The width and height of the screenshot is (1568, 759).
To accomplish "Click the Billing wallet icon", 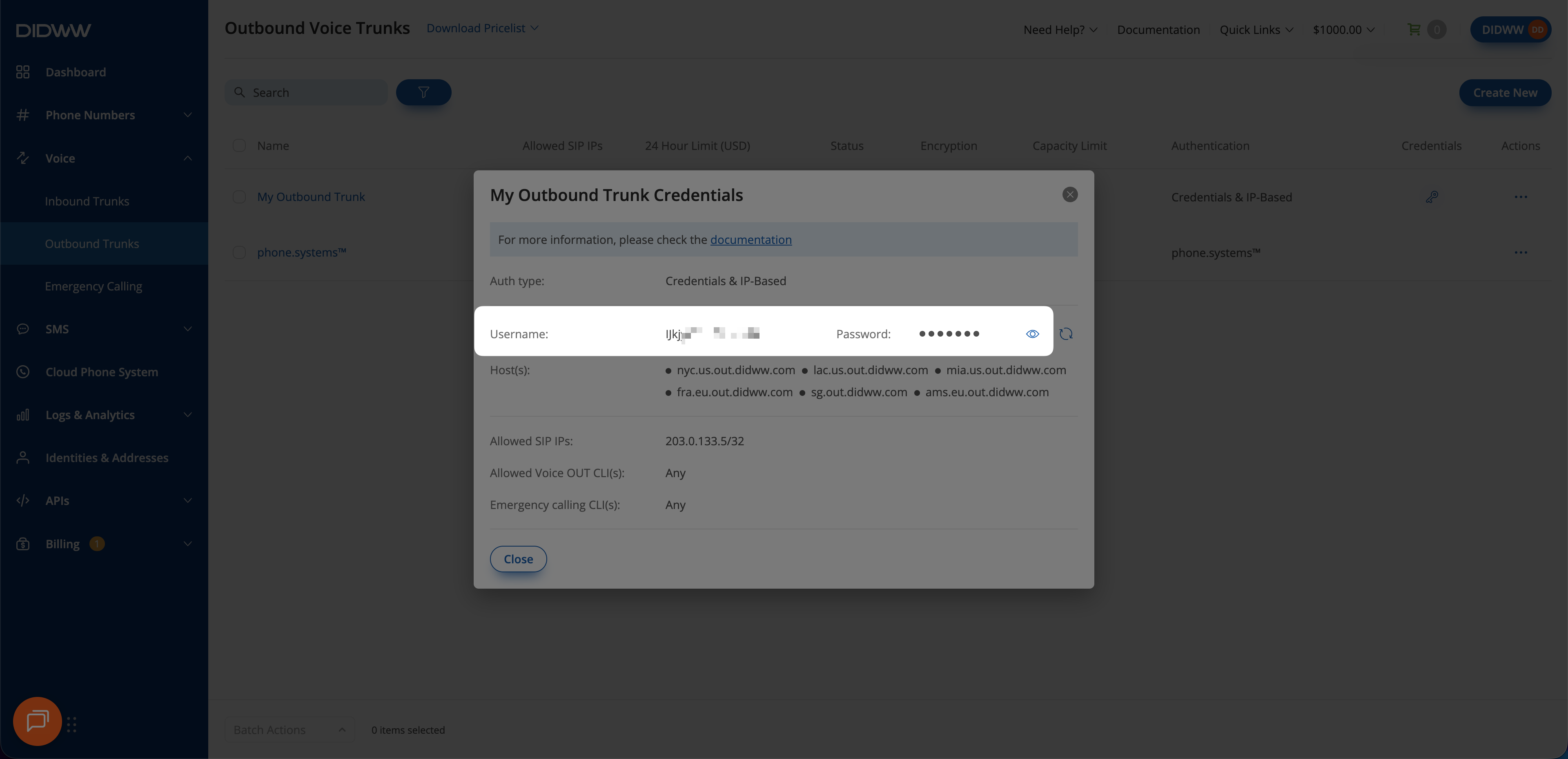I will click(x=23, y=543).
